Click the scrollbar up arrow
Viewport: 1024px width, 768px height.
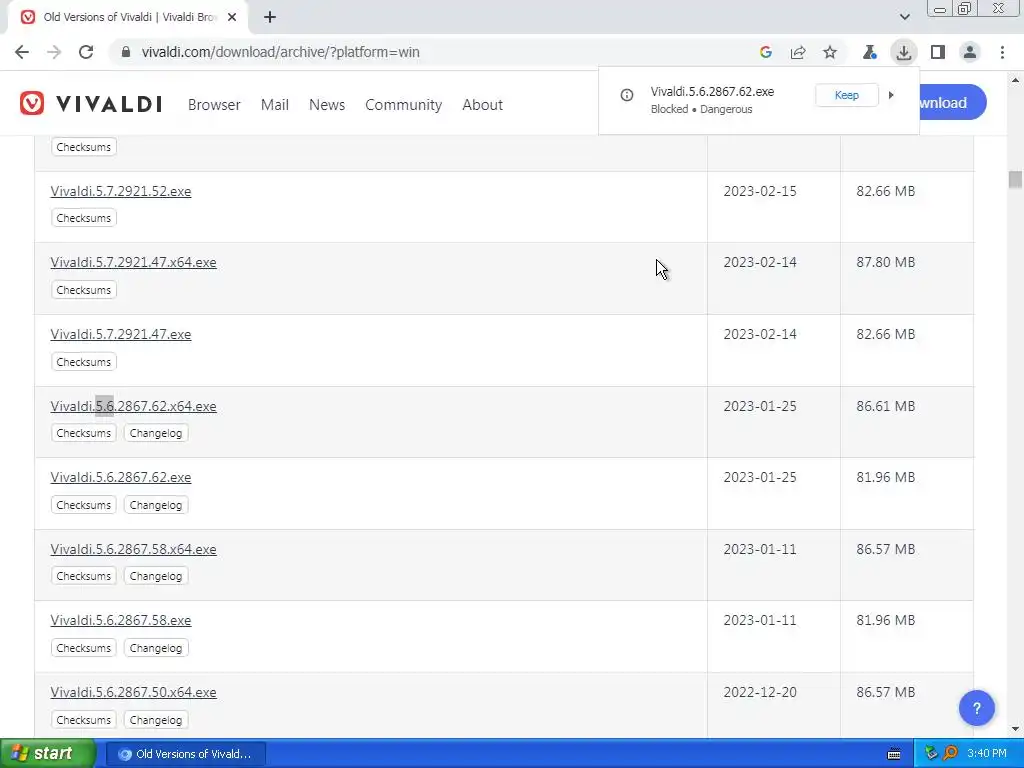(x=1015, y=80)
